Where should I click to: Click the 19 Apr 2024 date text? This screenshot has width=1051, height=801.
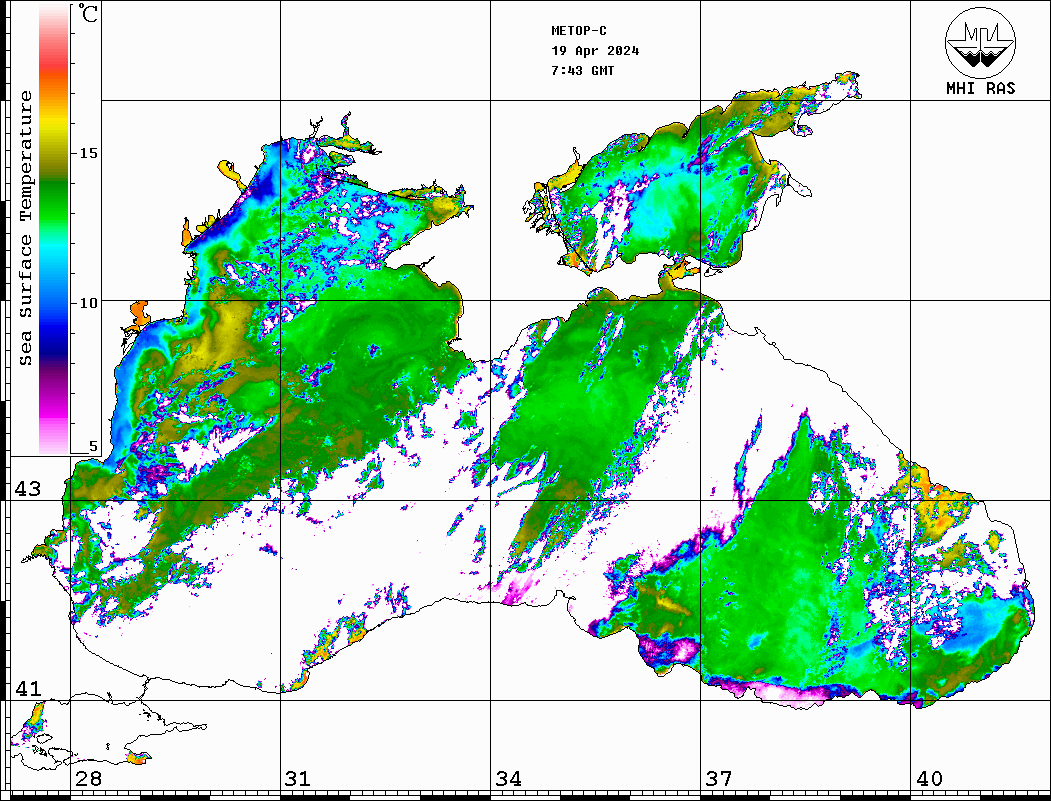595,51
